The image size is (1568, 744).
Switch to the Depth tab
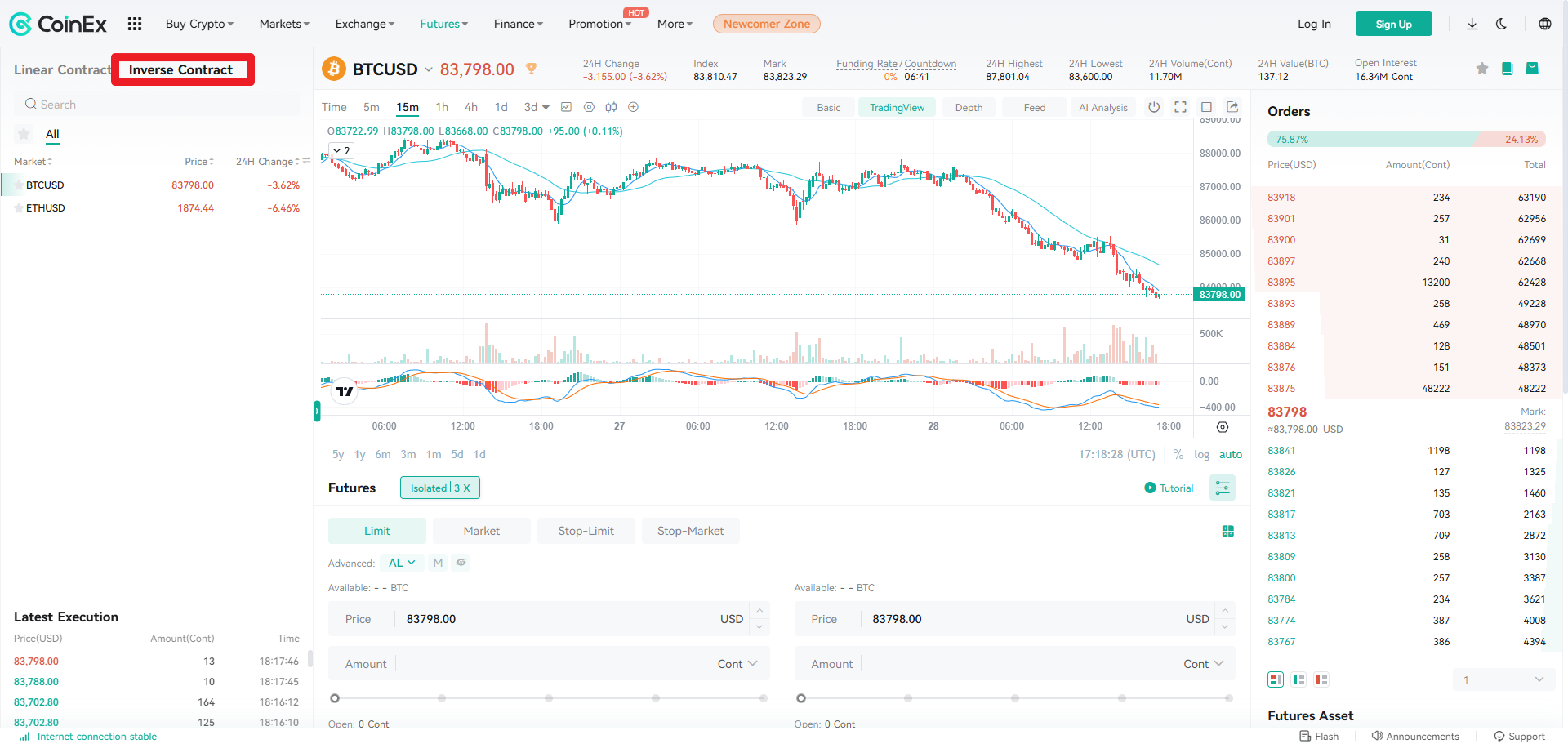coord(969,107)
